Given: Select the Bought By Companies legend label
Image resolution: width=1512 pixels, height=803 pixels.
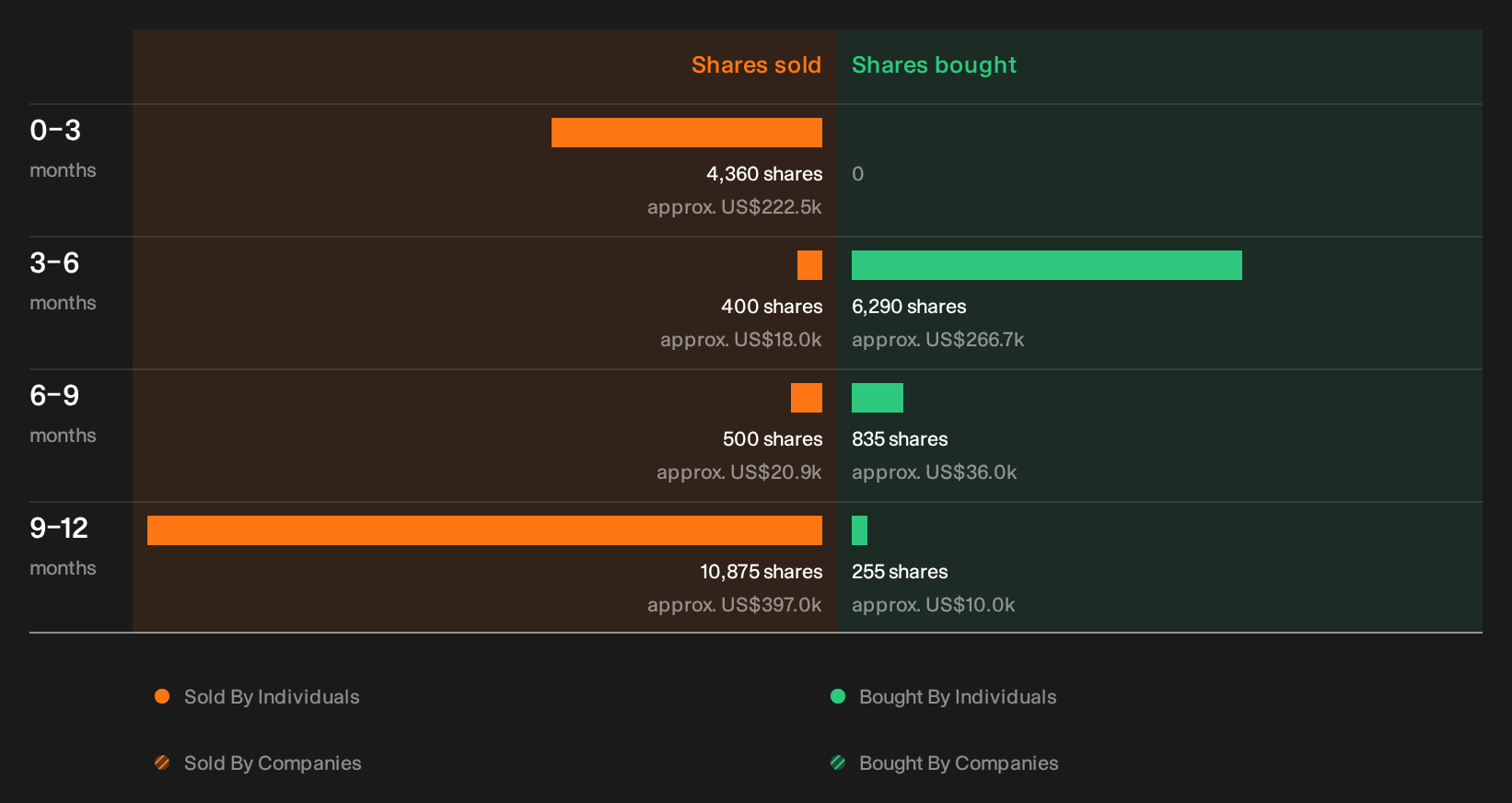Looking at the screenshot, I should [959, 763].
